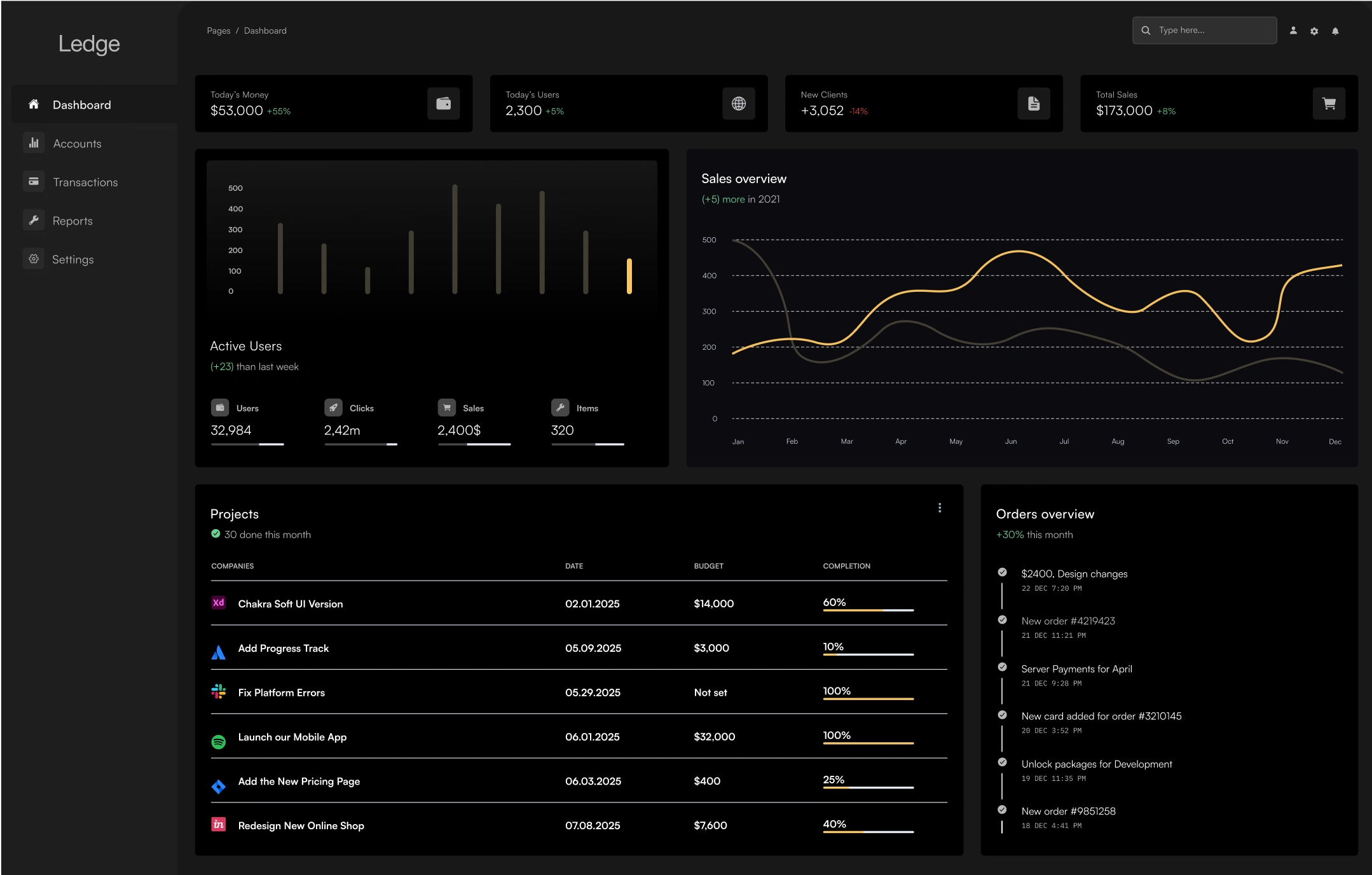
Task: Click the Pages breadcrumb link
Action: (218, 31)
